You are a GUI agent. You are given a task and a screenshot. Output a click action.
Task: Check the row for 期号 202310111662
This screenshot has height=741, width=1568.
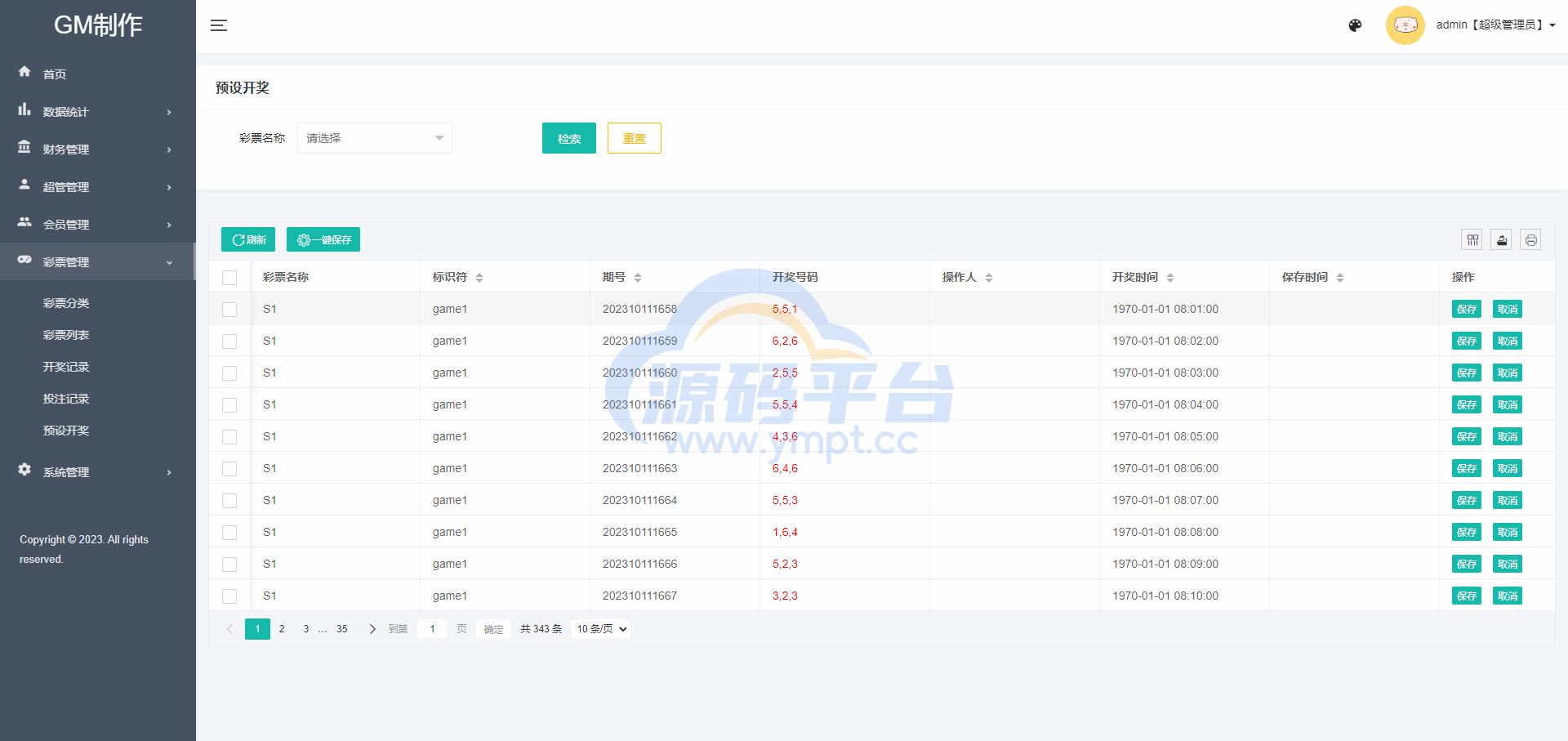[229, 437]
